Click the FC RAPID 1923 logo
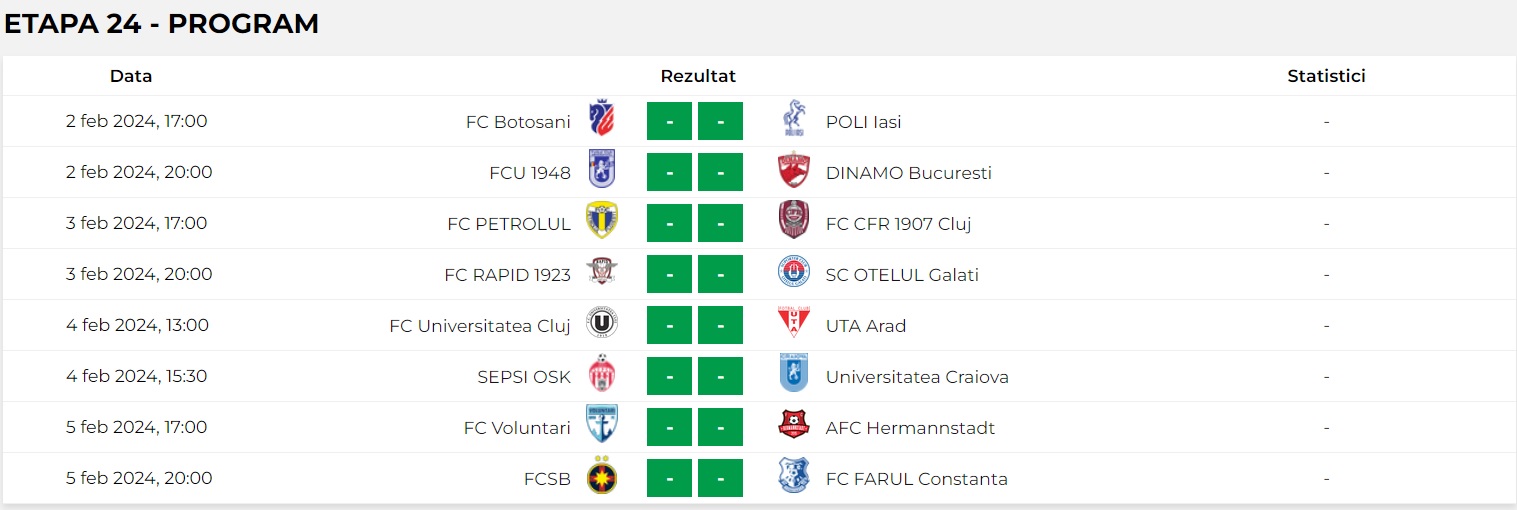This screenshot has height=510, width=1517. coord(601,274)
